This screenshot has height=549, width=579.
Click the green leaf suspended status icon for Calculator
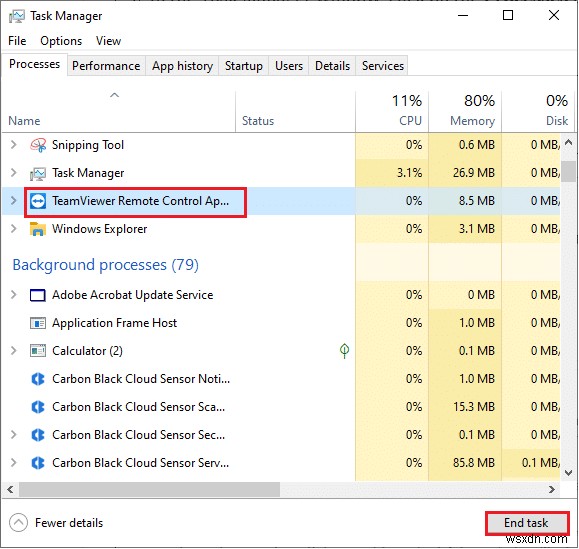coord(344,351)
